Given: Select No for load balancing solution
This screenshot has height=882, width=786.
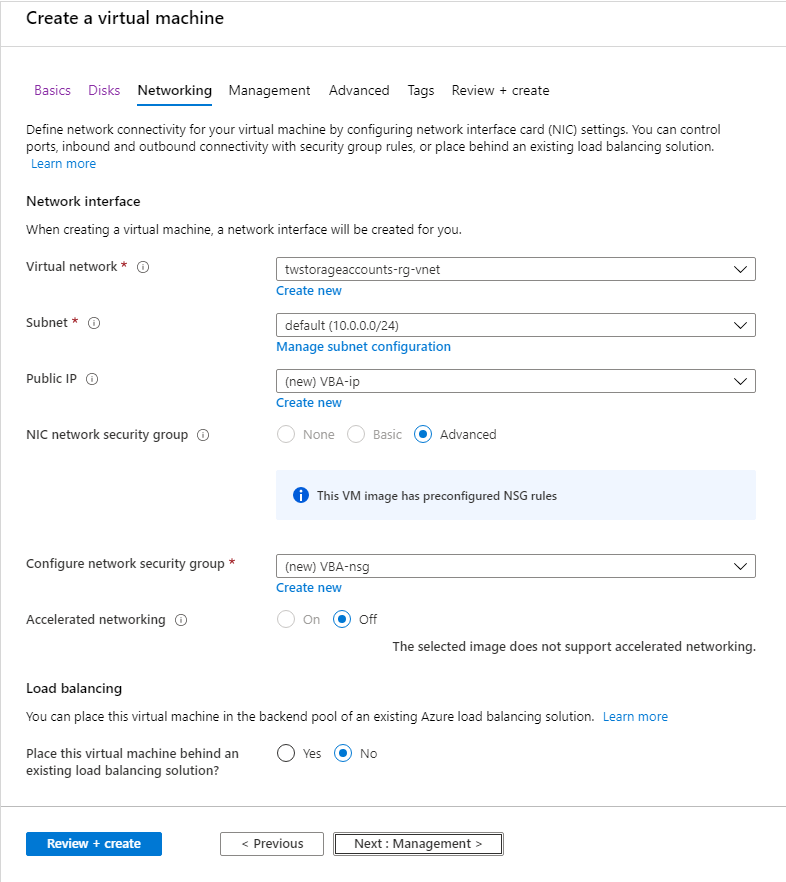Looking at the screenshot, I should [343, 753].
